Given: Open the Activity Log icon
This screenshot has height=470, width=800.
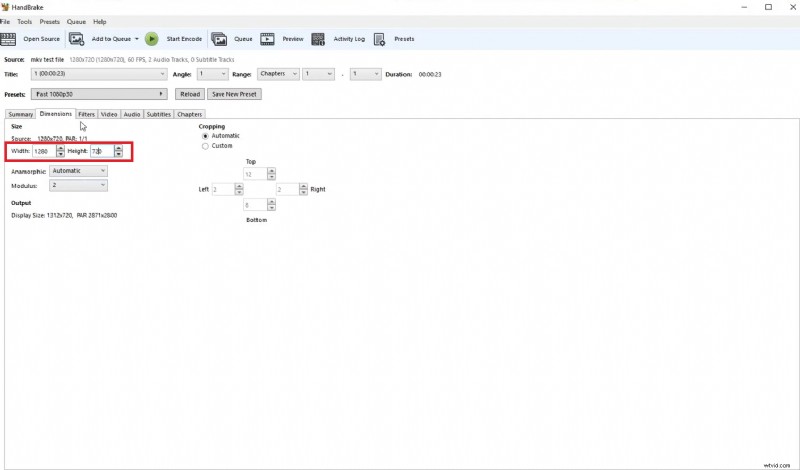Looking at the screenshot, I should point(318,39).
